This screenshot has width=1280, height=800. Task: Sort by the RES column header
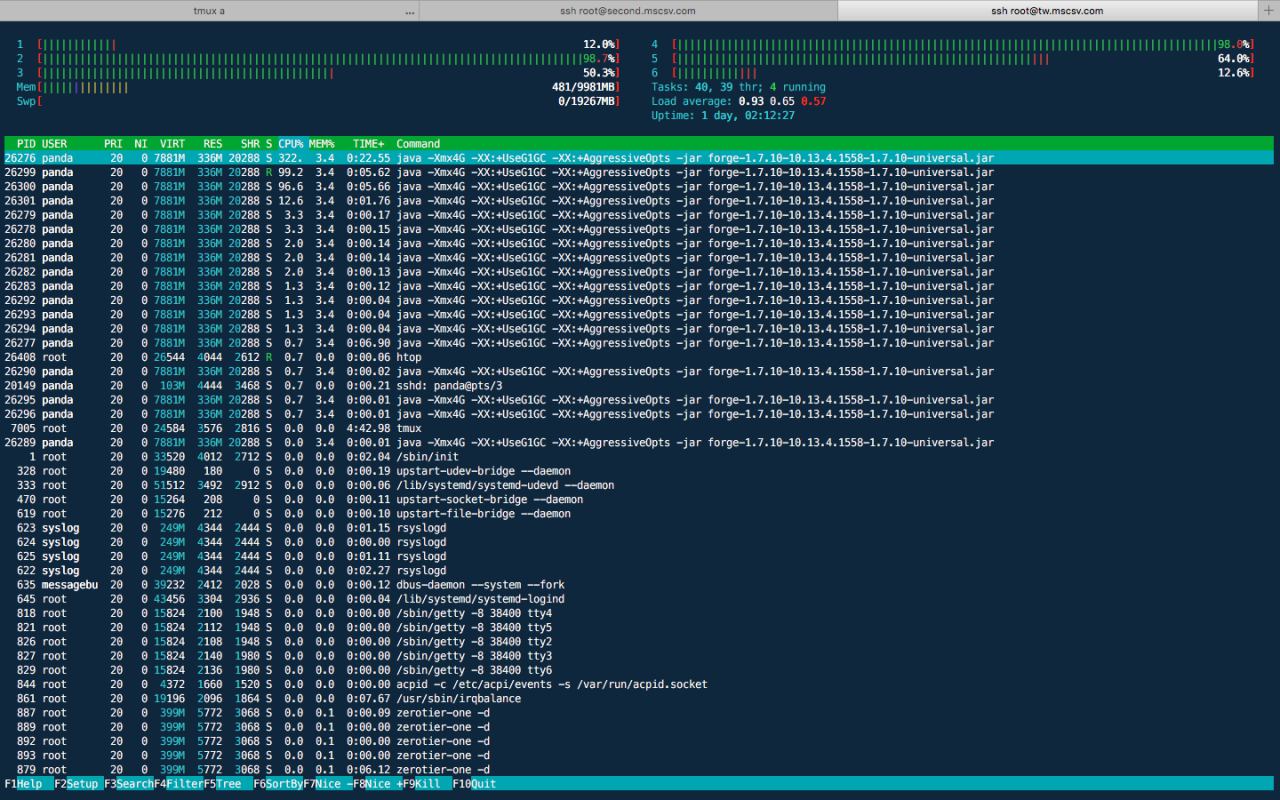[212, 144]
